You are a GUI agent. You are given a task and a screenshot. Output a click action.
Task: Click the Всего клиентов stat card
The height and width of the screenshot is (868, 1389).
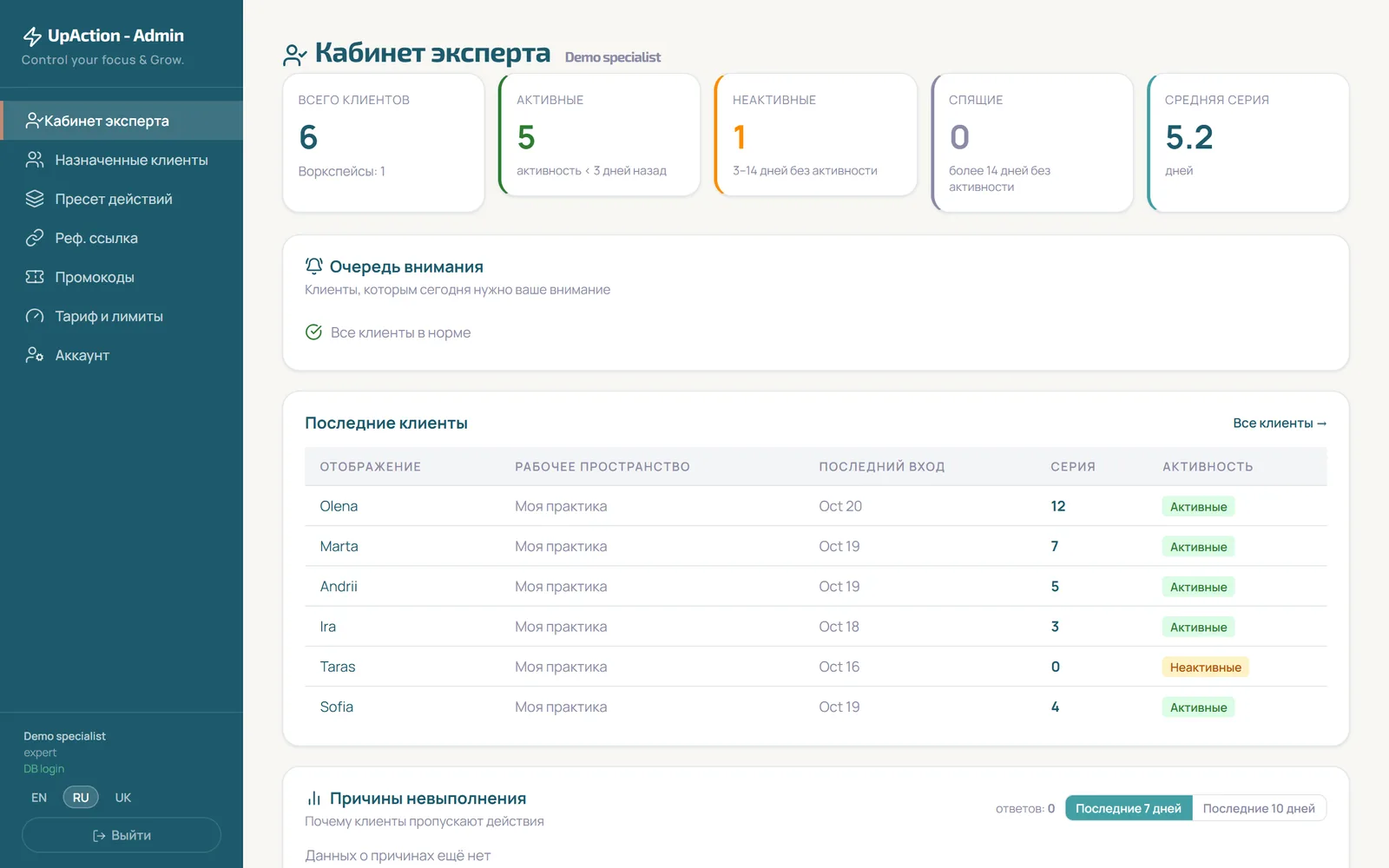tap(384, 142)
